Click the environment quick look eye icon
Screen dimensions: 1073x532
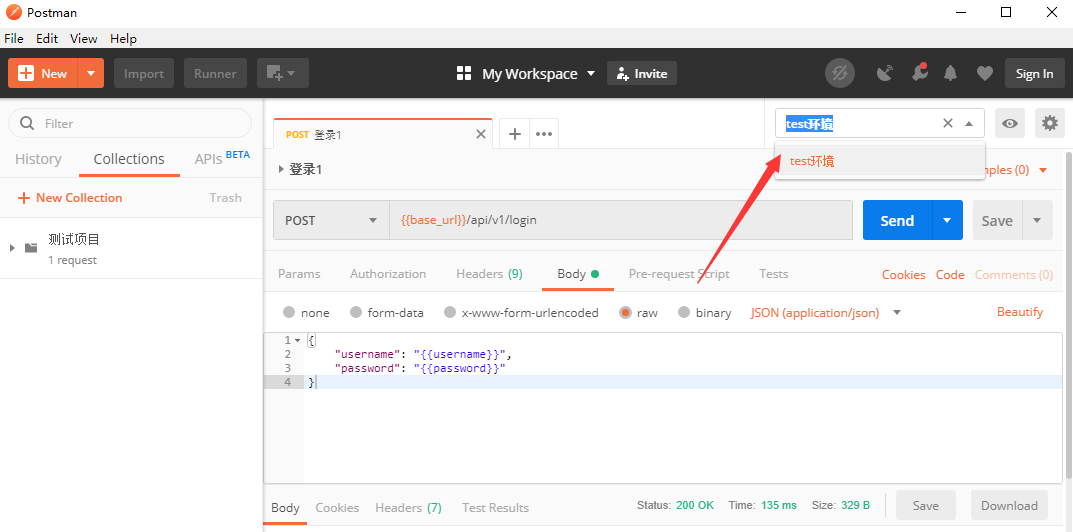point(1010,123)
